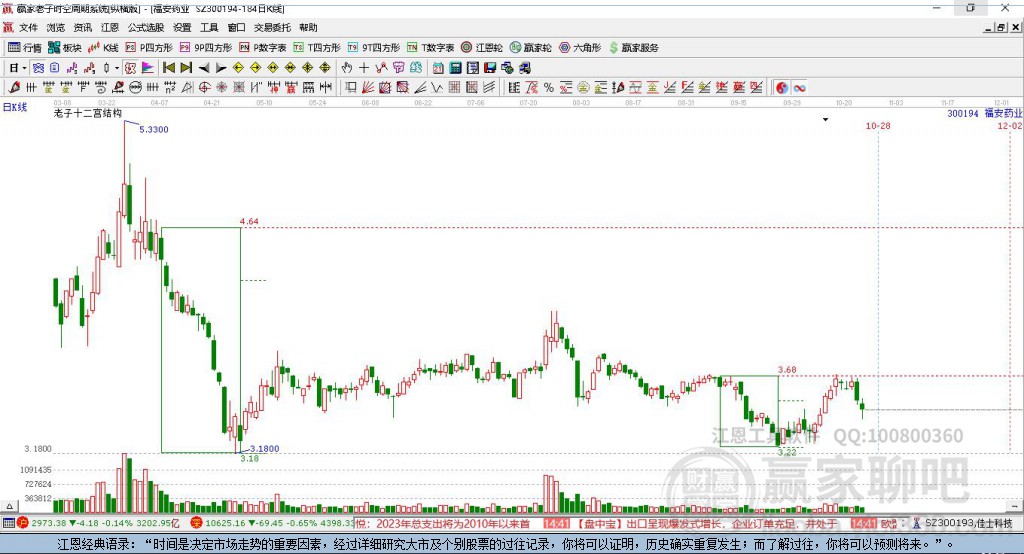
Task: Open the 窗口 menu
Action: pyautogui.click(x=236, y=27)
